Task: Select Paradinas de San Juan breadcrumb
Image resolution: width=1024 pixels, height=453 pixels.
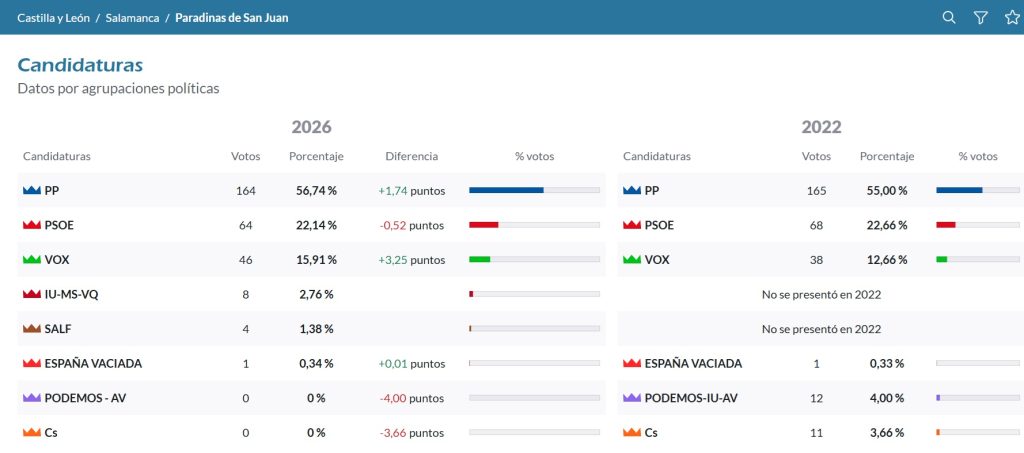Action: pos(232,18)
